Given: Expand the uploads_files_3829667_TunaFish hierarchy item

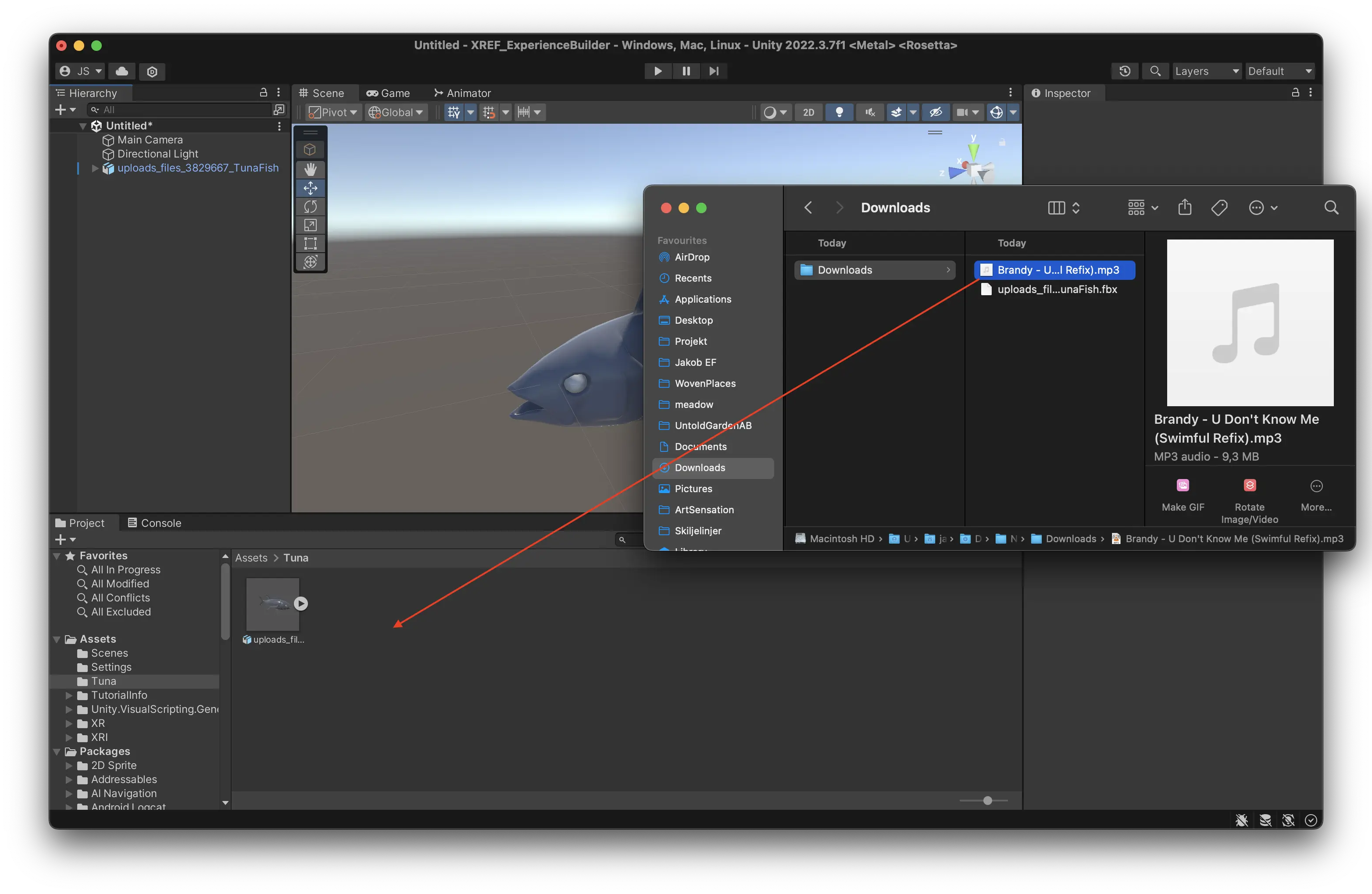Looking at the screenshot, I should click(x=95, y=168).
